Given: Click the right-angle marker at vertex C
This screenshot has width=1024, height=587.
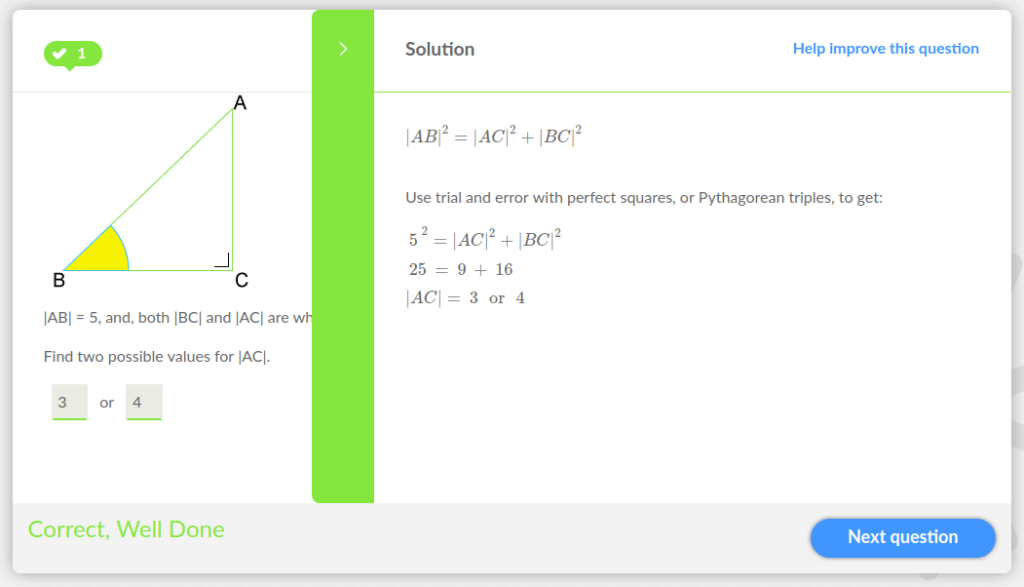Looking at the screenshot, I should (222, 260).
